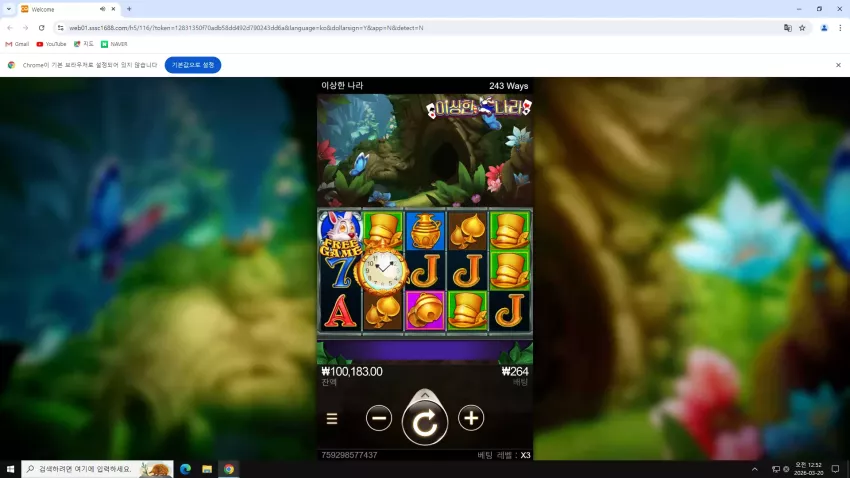Click the golden pocket watch symbol
Image resolution: width=850 pixels, height=478 pixels.
pos(382,269)
